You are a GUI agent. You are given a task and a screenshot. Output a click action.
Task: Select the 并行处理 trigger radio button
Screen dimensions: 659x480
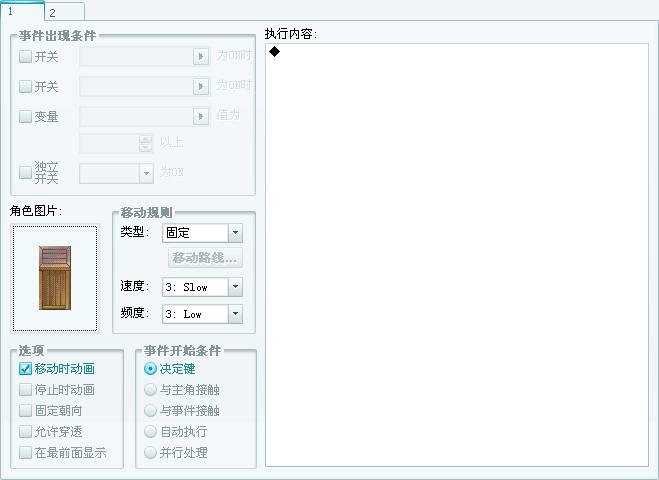pos(150,453)
